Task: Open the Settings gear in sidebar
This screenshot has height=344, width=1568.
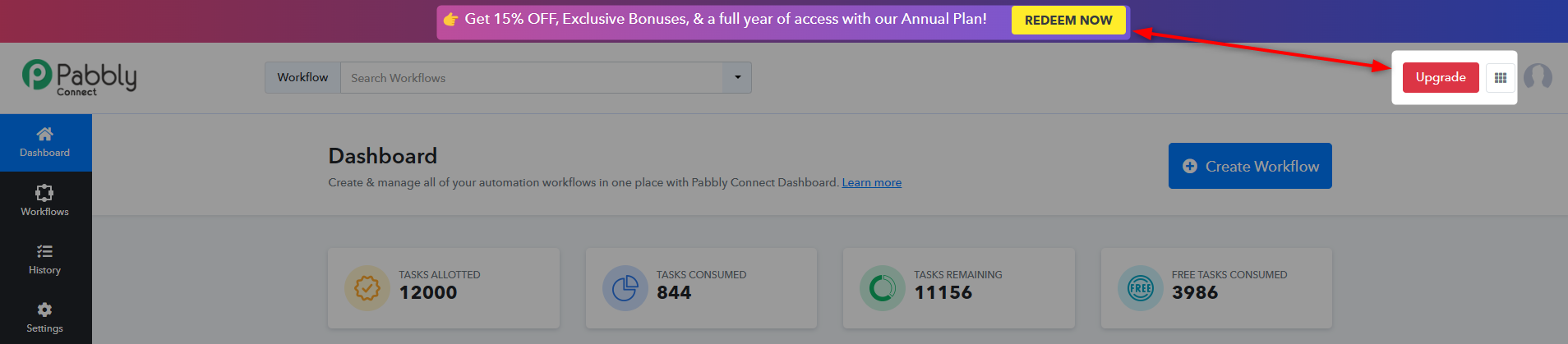Action: click(44, 310)
